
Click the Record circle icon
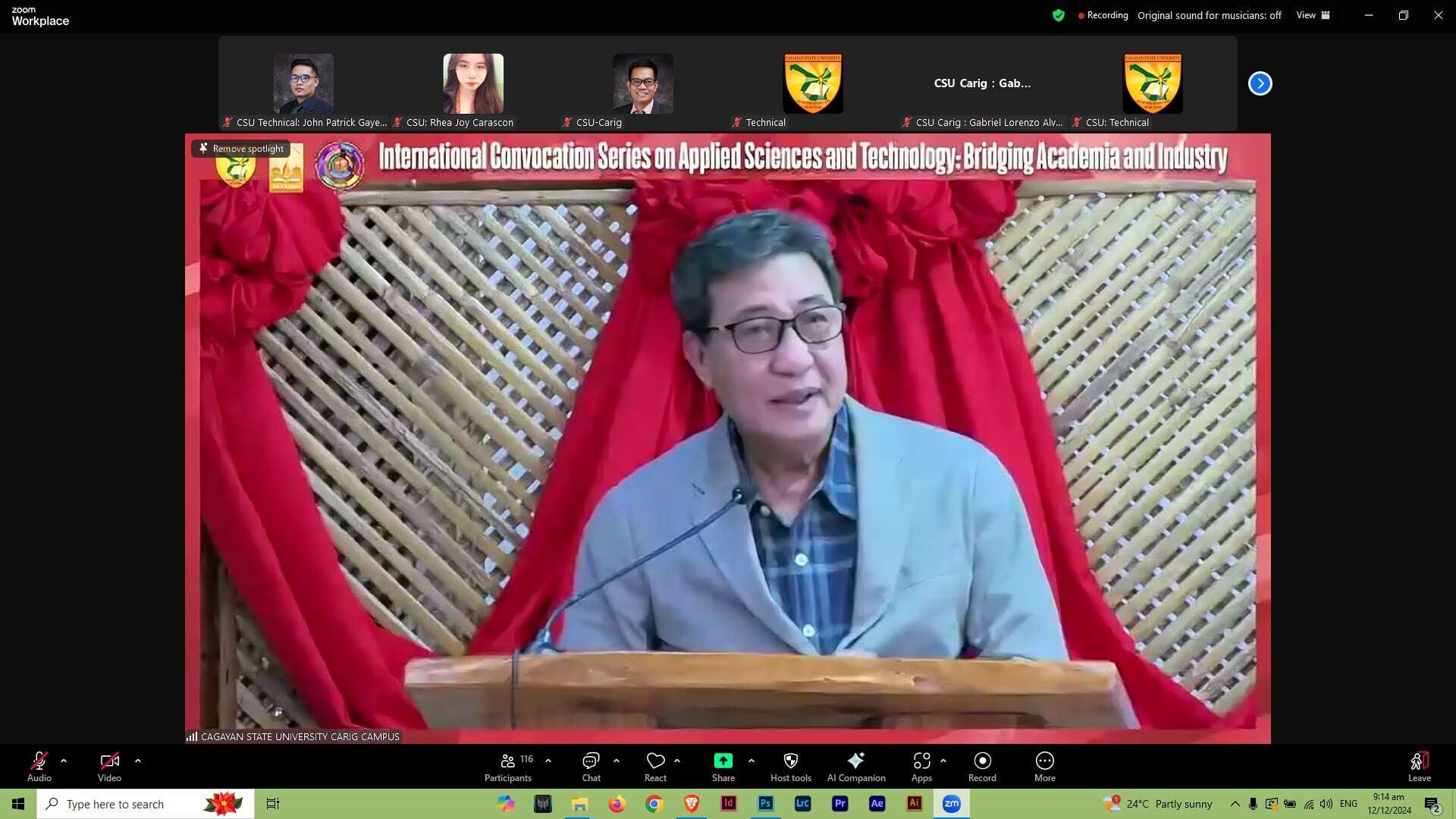pyautogui.click(x=982, y=761)
